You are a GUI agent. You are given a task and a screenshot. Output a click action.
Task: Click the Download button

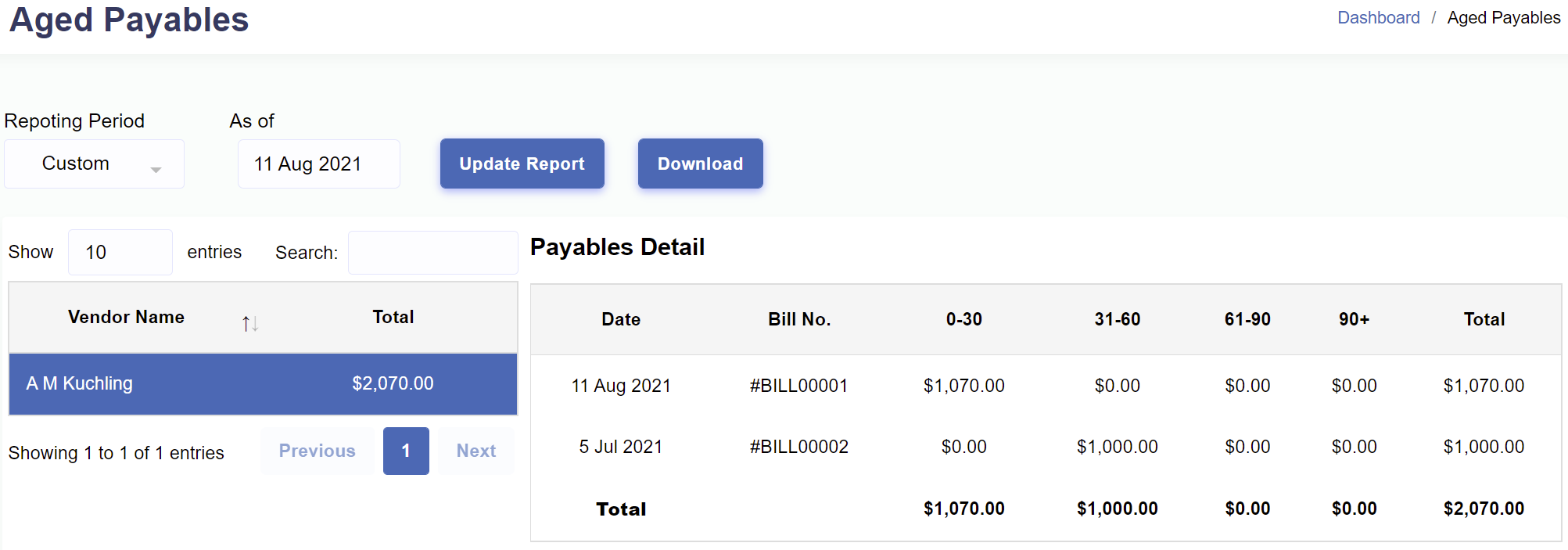click(700, 164)
